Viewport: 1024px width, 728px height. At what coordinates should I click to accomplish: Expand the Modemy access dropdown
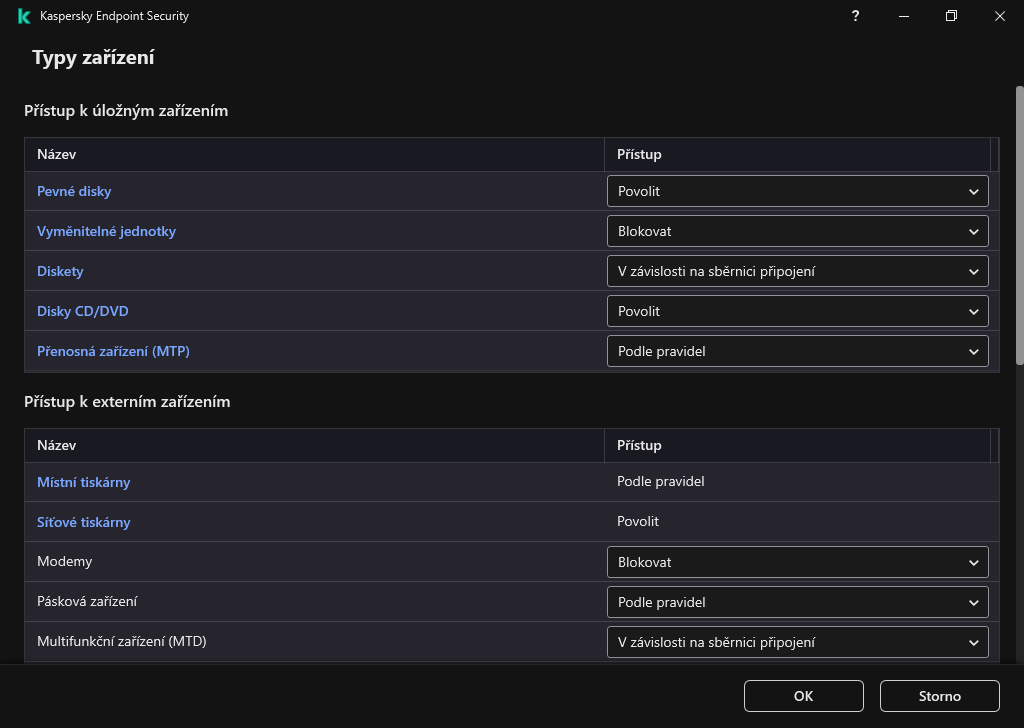click(x=797, y=562)
